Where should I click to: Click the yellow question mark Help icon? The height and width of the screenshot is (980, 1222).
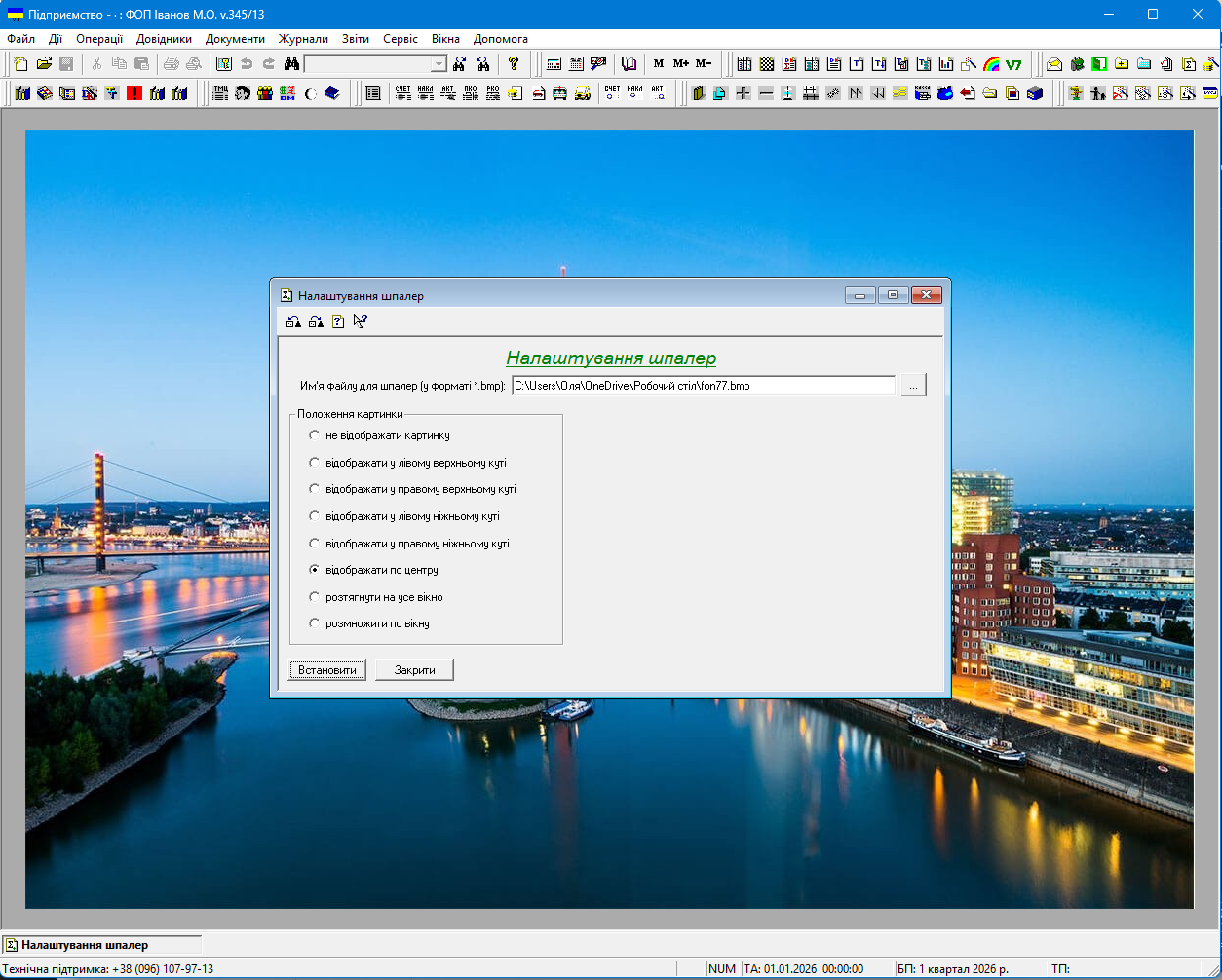pos(514,64)
